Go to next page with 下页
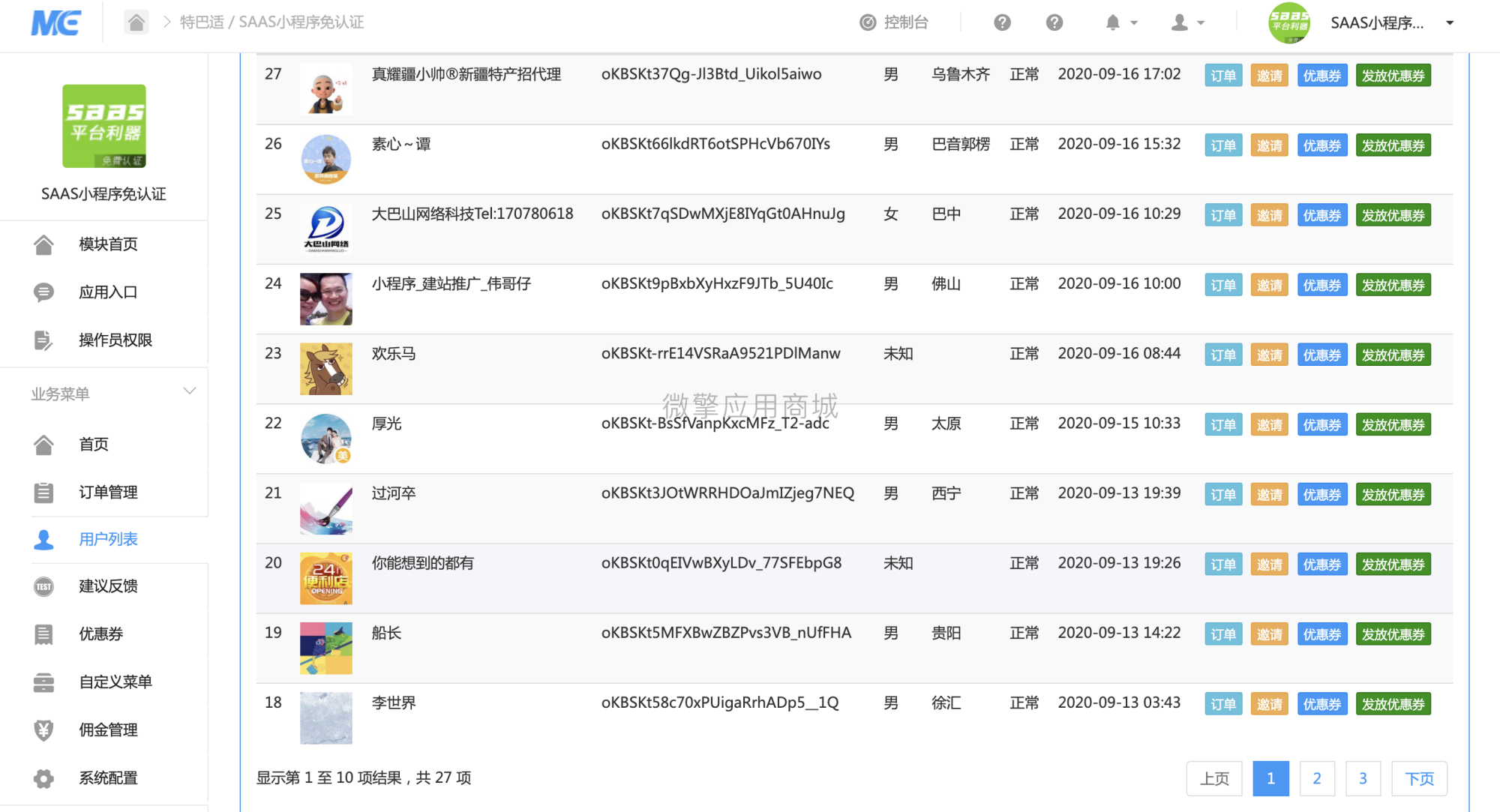This screenshot has height=812, width=1500. click(x=1419, y=778)
